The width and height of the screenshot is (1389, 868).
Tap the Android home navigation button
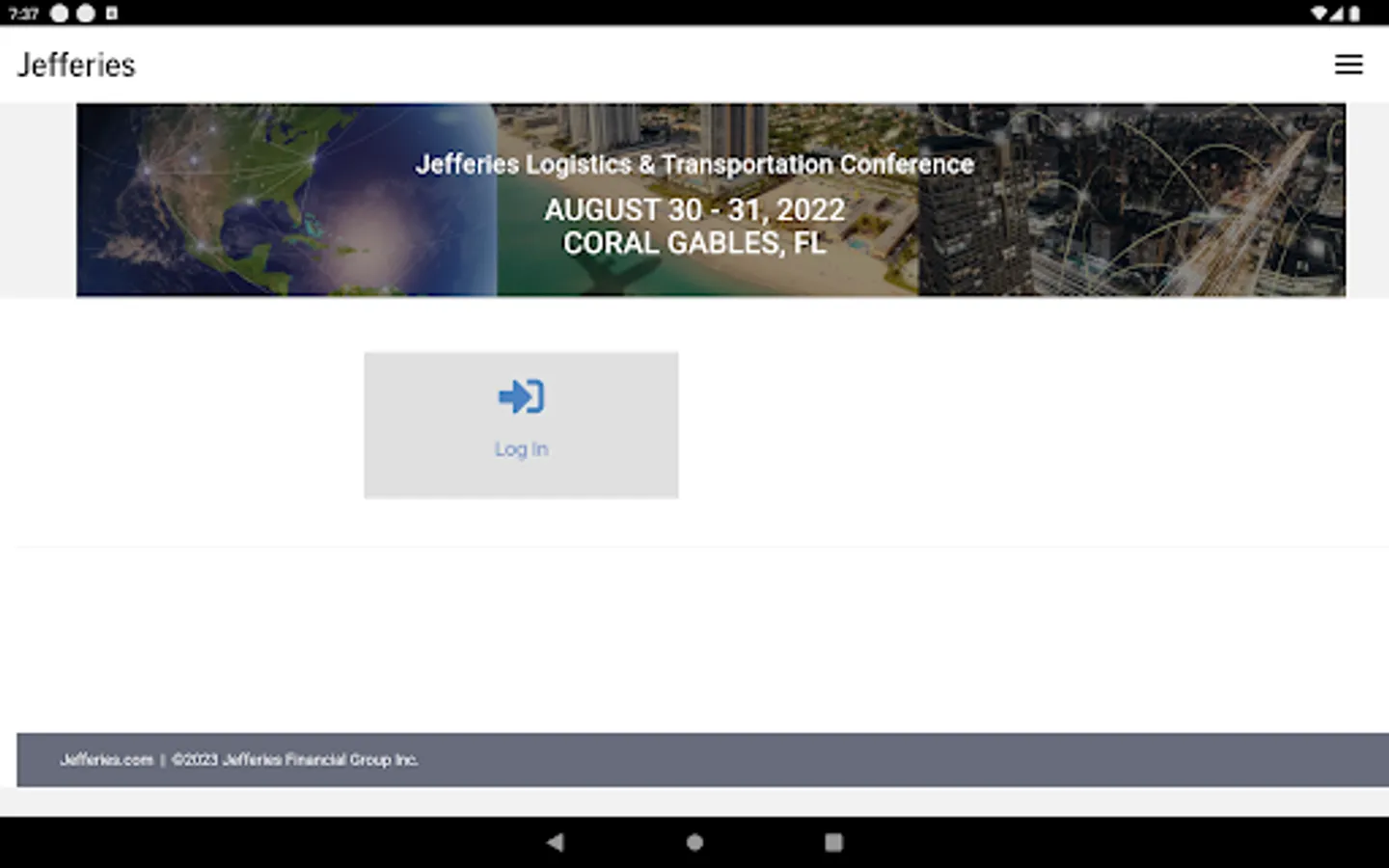694,842
